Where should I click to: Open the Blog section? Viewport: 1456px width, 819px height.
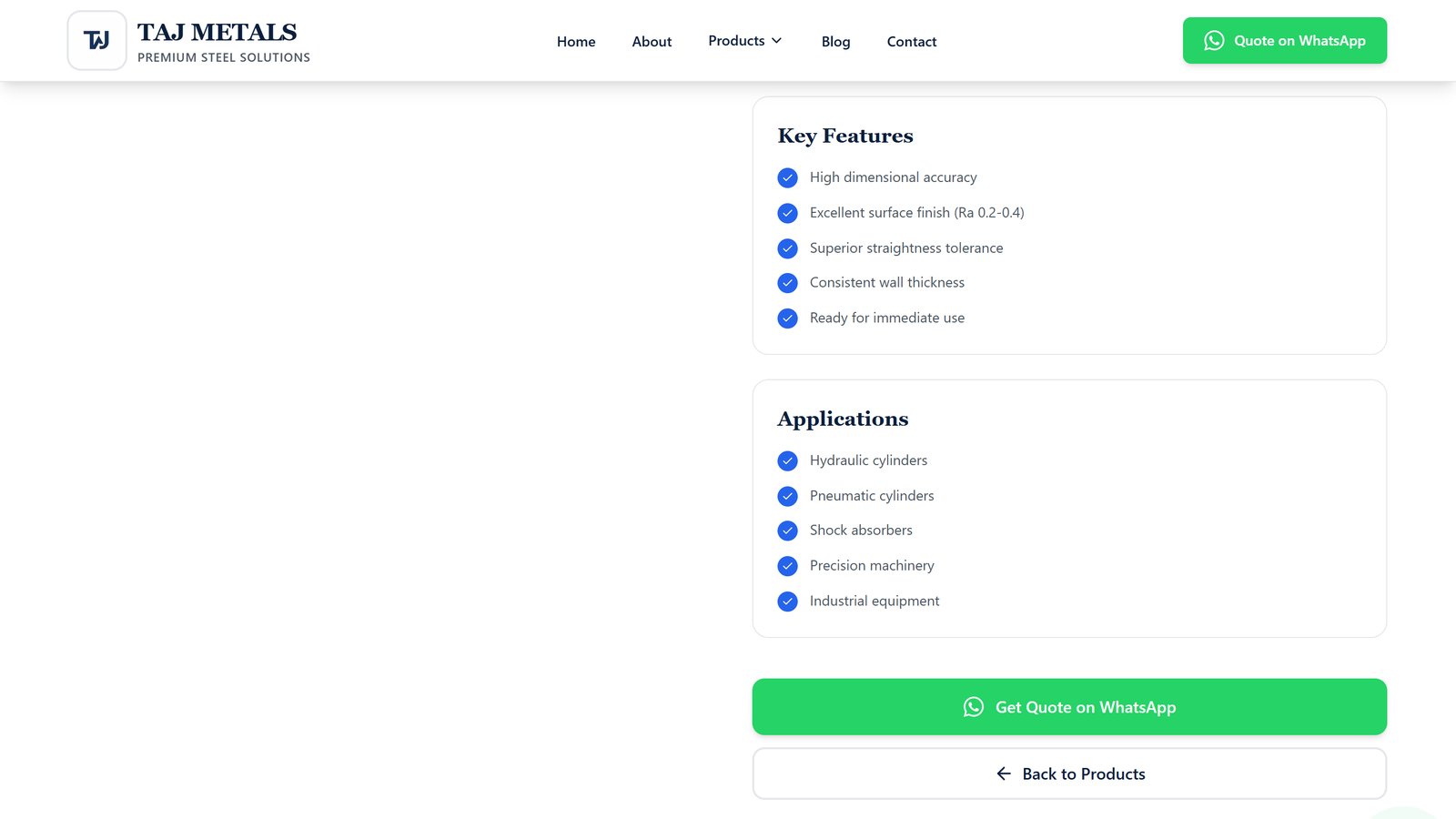click(835, 41)
